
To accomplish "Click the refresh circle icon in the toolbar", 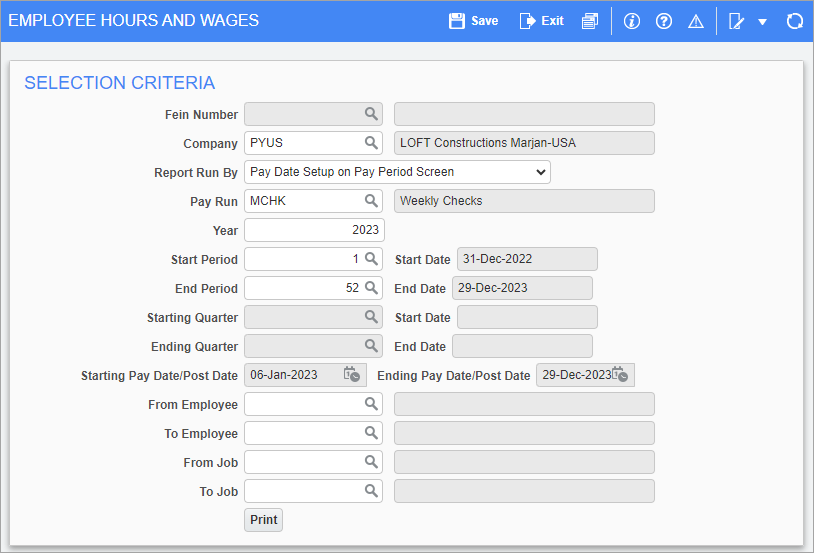I will click(x=795, y=21).
